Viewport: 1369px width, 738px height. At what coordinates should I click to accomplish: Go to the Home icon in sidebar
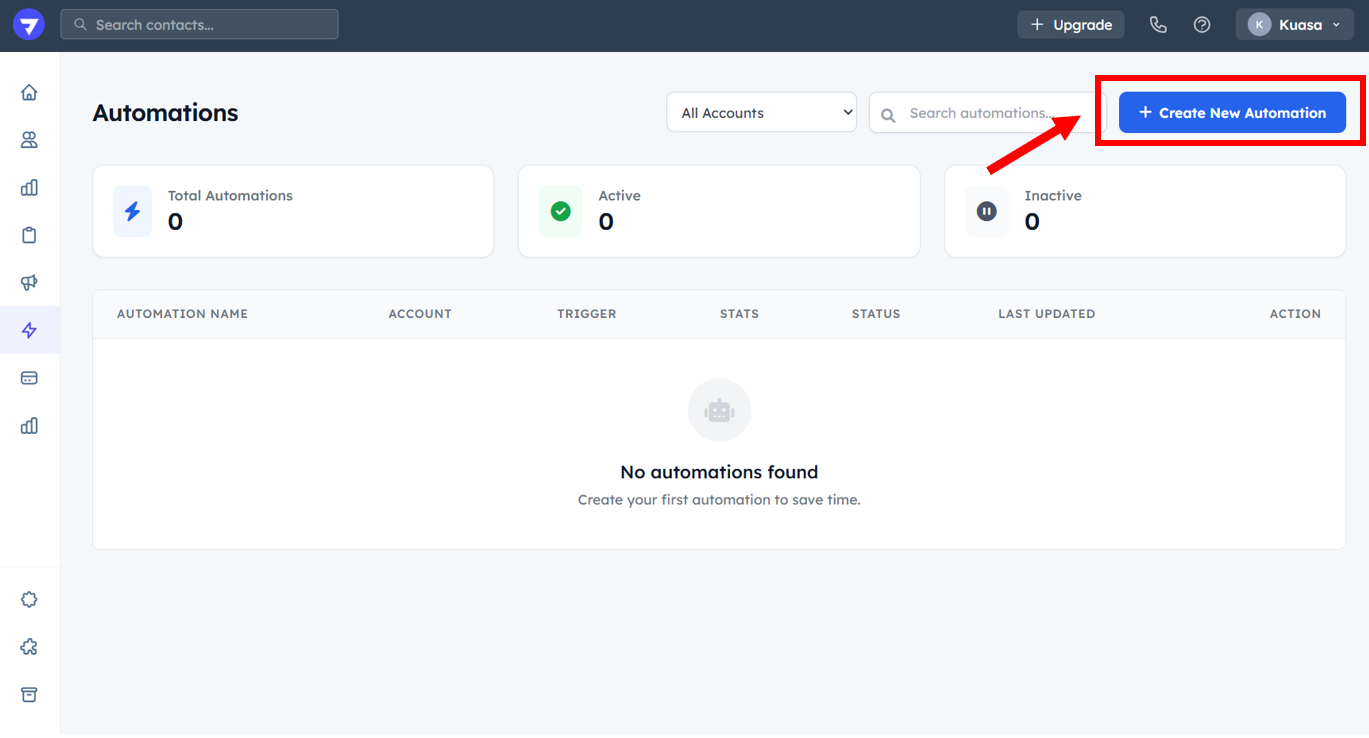coord(29,93)
